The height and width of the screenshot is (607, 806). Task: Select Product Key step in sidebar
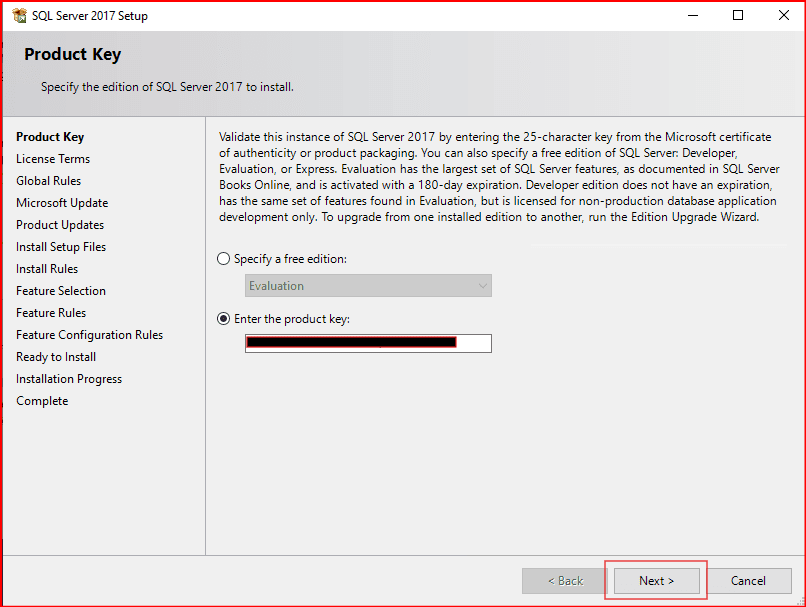point(50,137)
